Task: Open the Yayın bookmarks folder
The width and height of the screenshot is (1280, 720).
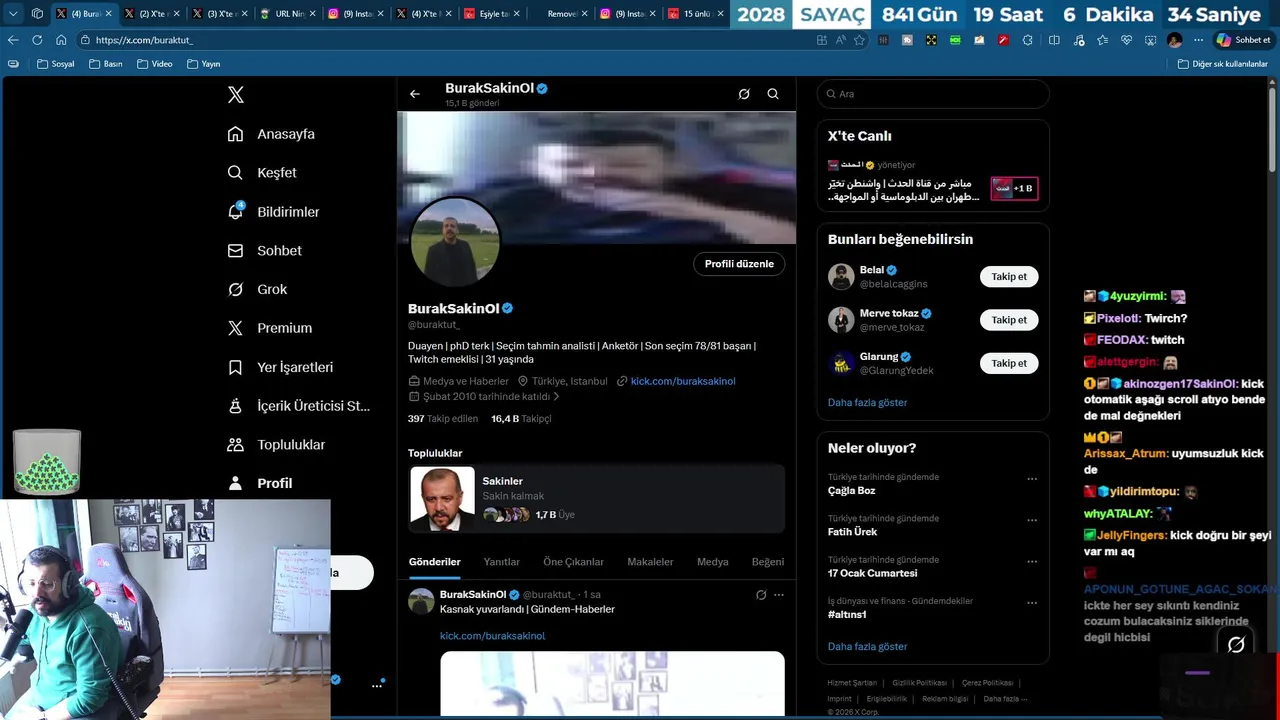Action: coord(203,64)
